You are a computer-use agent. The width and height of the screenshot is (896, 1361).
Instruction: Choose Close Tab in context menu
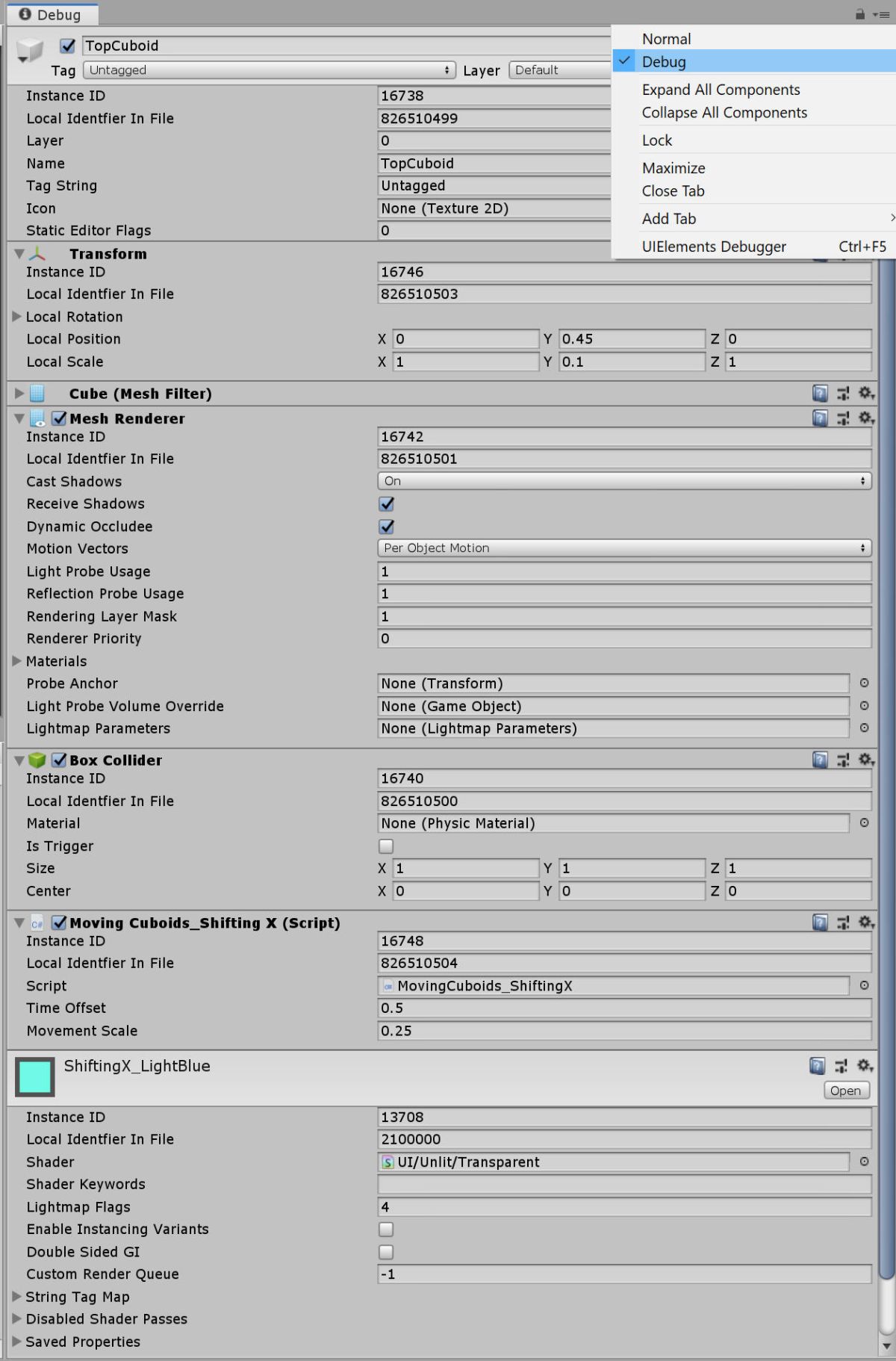point(754,190)
